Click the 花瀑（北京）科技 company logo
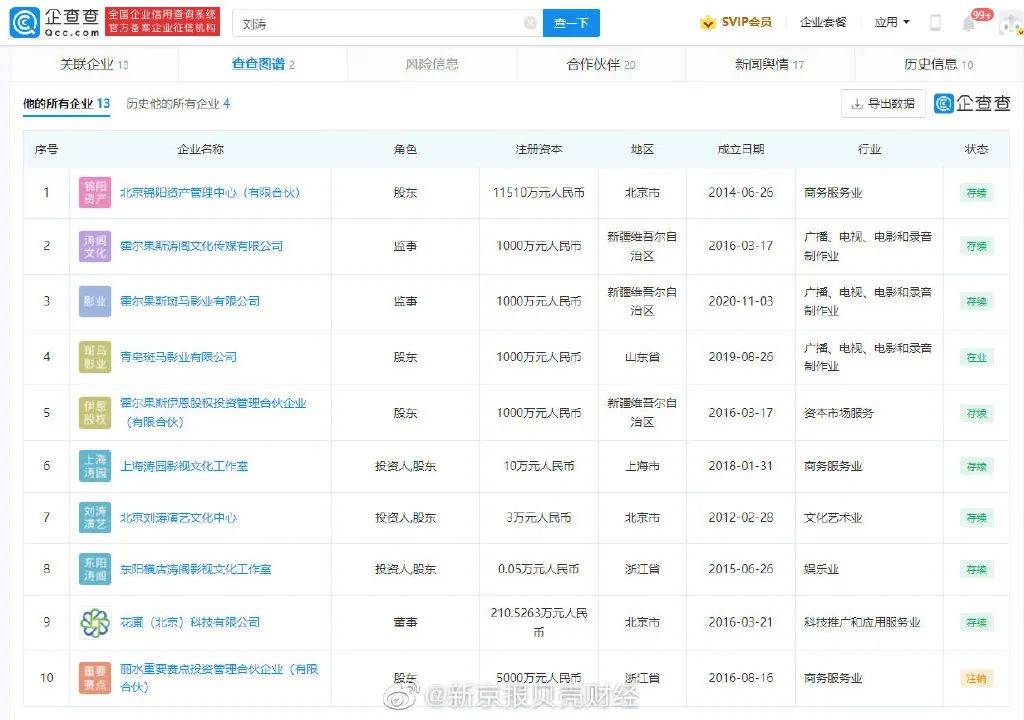Image resolution: width=1024 pixels, height=720 pixels. 95,622
